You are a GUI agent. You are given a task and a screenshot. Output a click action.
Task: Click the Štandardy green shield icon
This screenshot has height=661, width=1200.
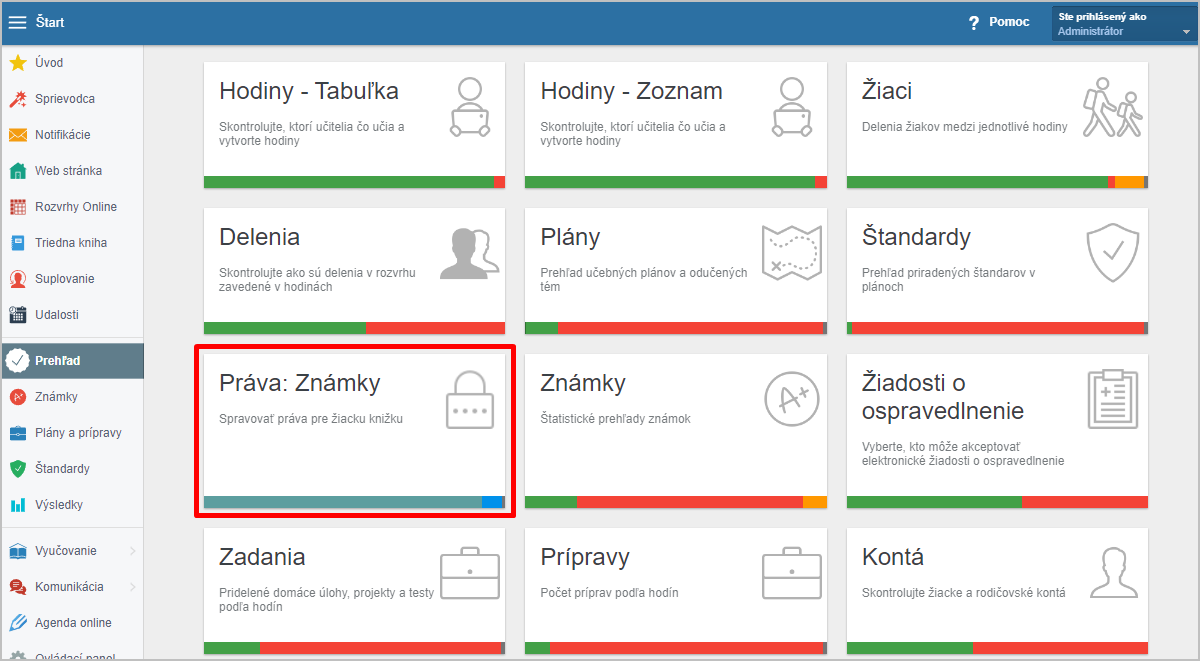pos(17,469)
